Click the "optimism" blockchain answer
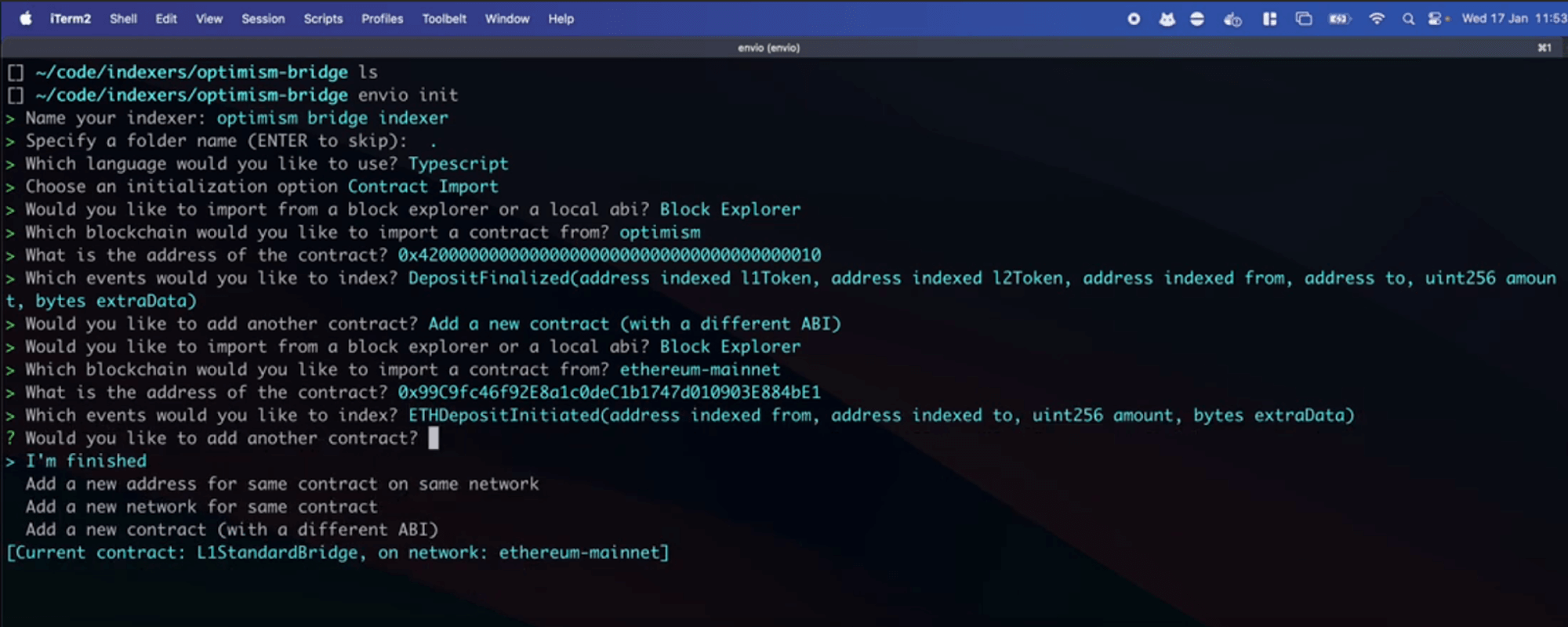This screenshot has width=1568, height=627. pos(660,232)
